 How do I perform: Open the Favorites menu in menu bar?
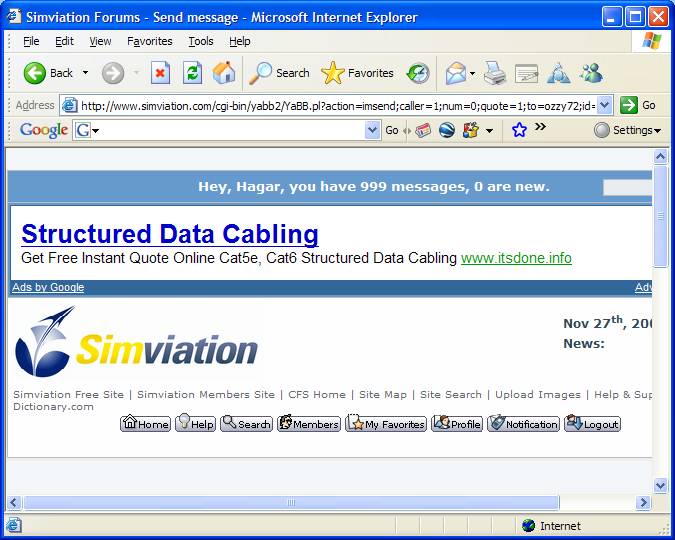149,41
